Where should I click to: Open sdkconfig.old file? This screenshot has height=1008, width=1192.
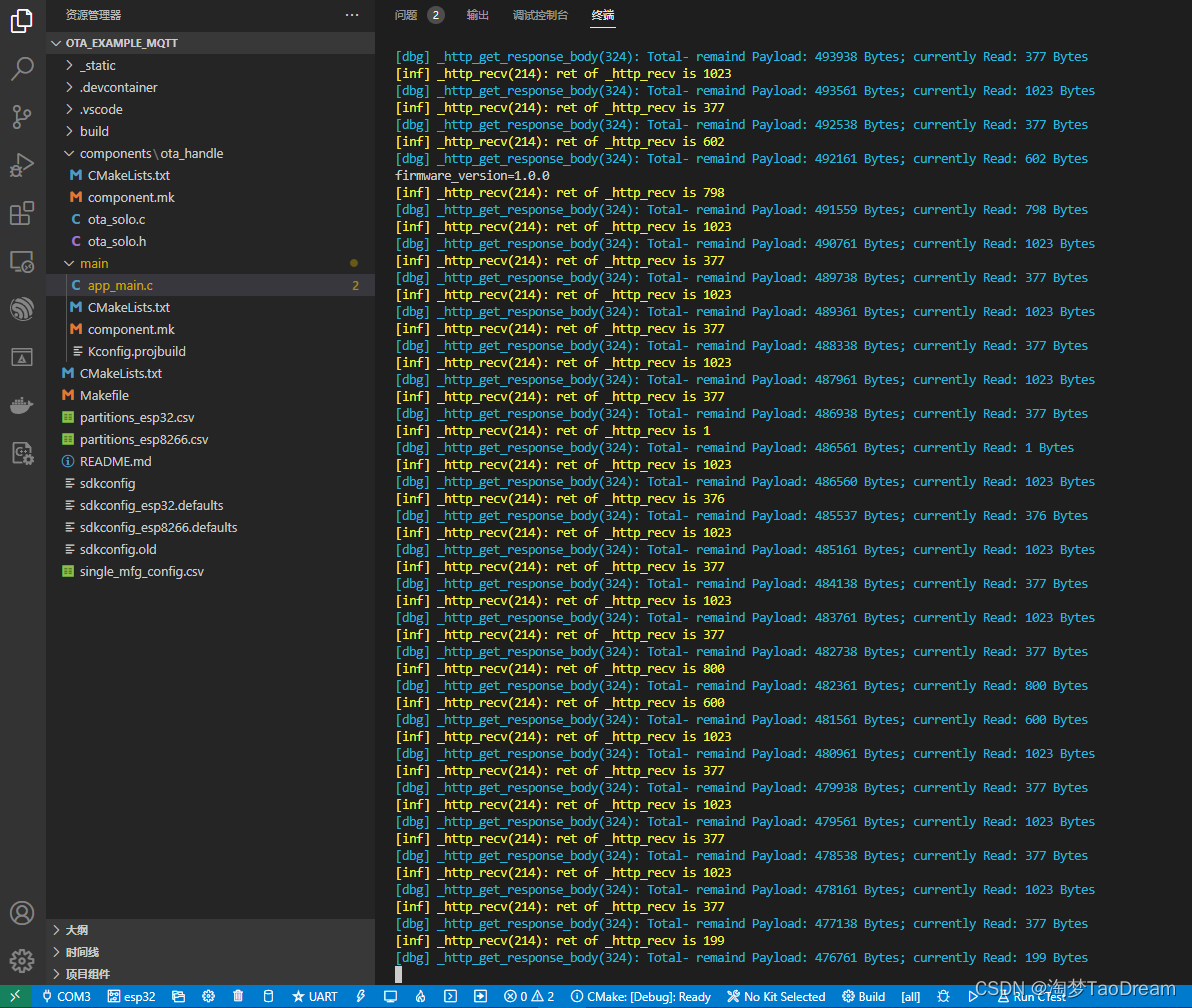coord(211,550)
